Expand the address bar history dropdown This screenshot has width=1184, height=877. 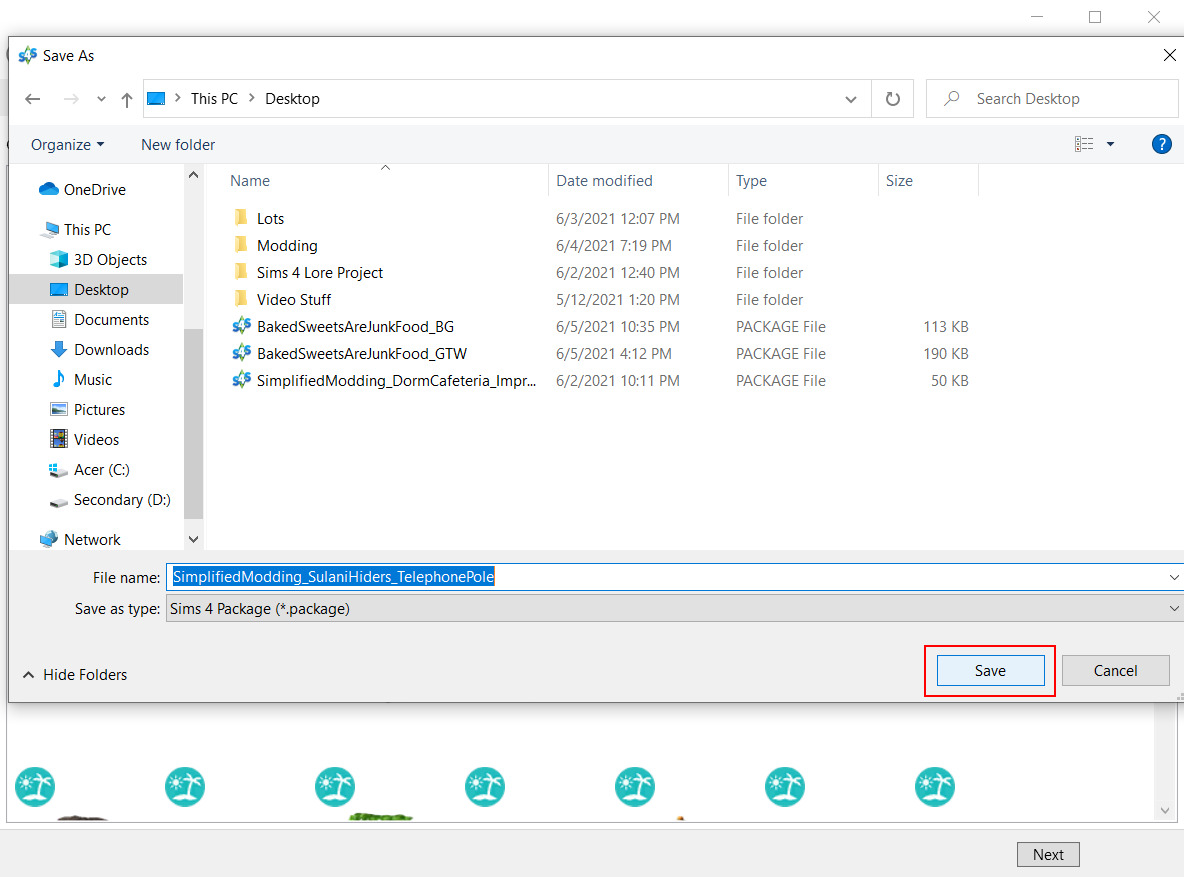click(x=851, y=99)
